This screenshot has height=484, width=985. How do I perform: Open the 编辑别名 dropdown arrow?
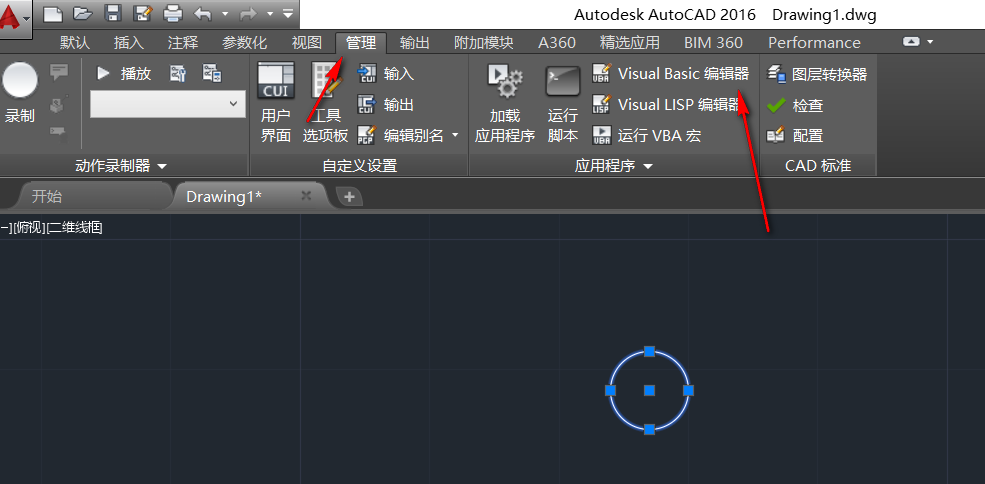click(455, 135)
